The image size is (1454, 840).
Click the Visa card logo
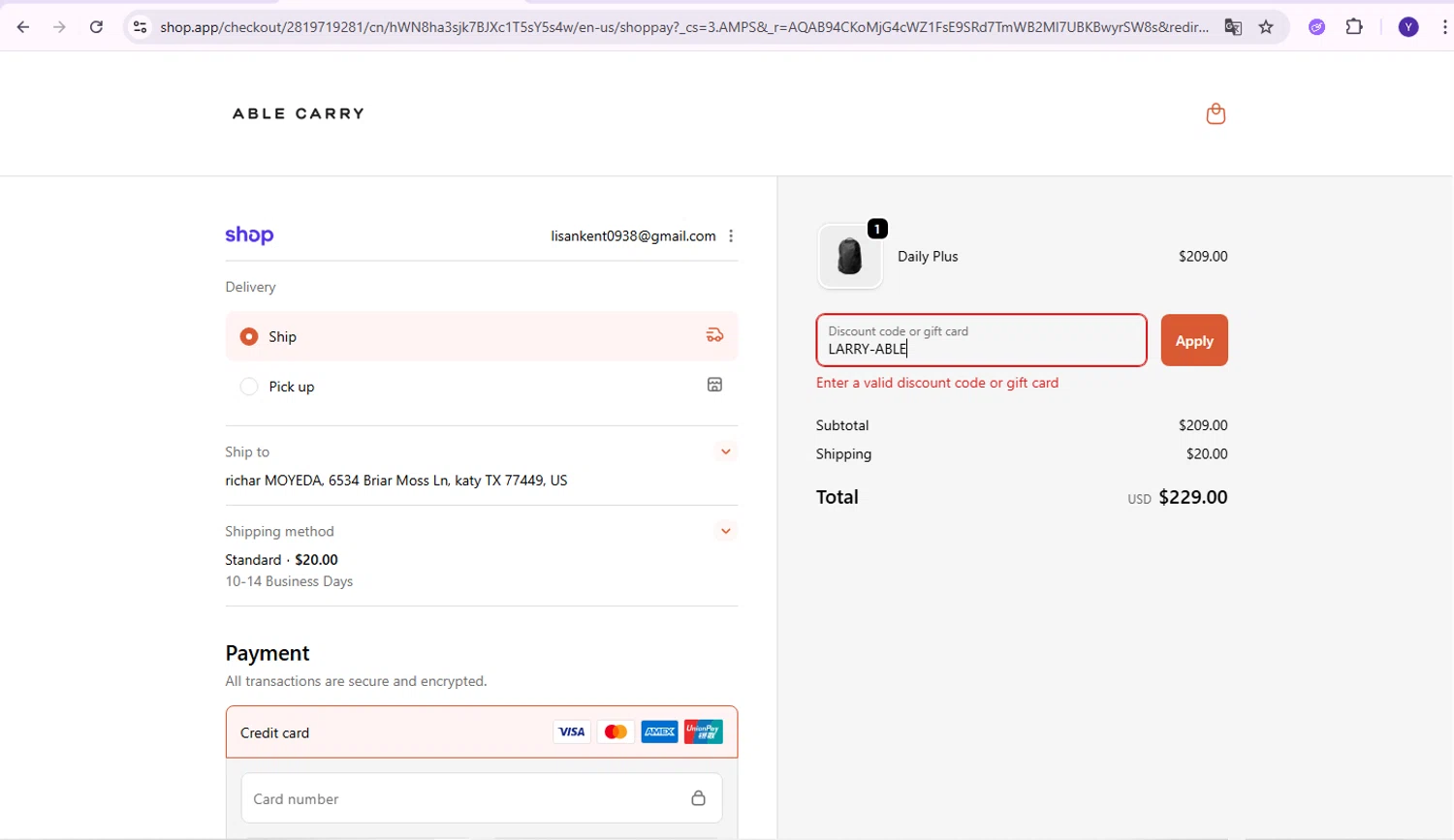[x=572, y=732]
